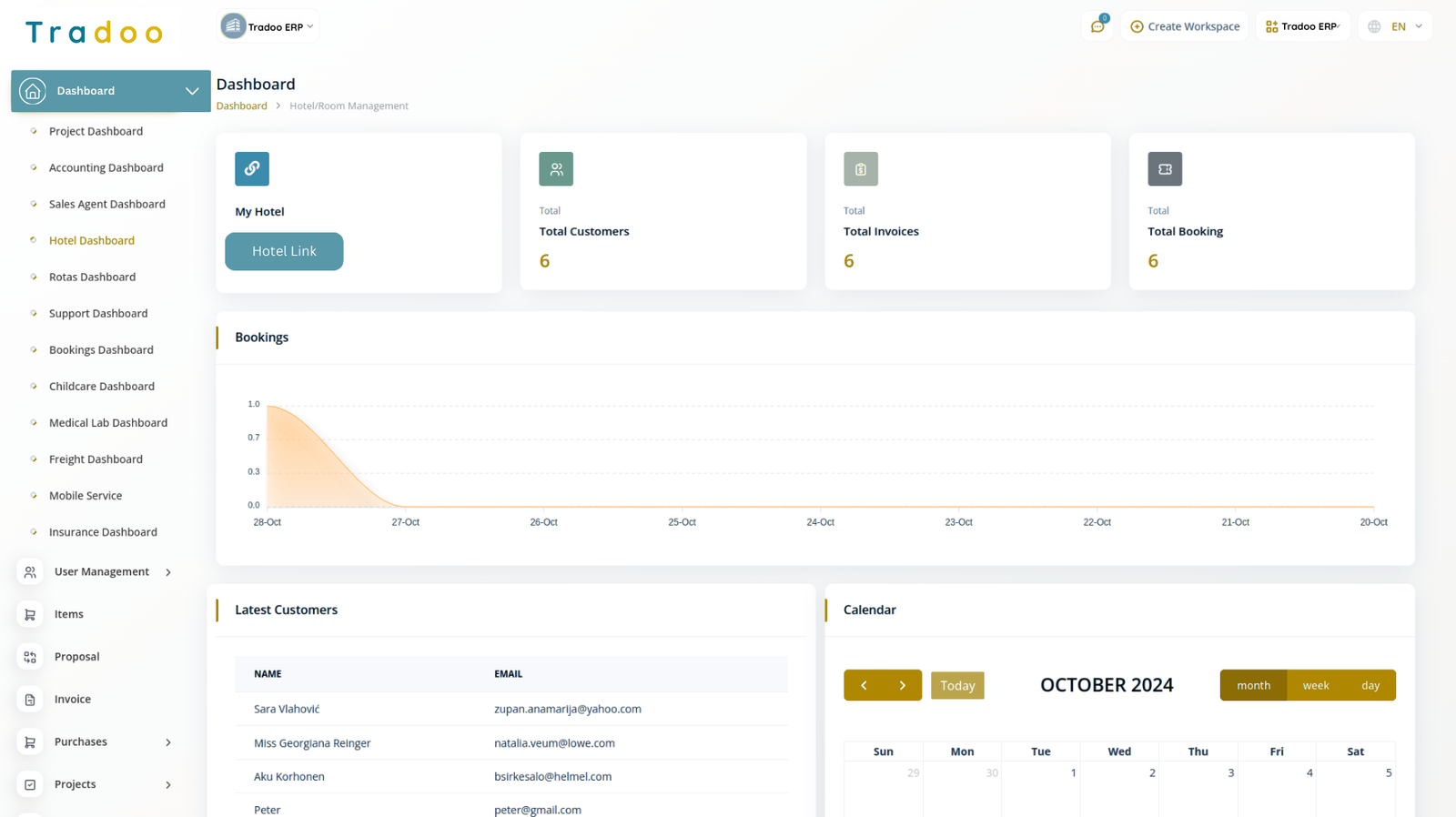Image resolution: width=1456 pixels, height=817 pixels.
Task: Collapse the Dashboard sidebar section
Action: pos(192,91)
